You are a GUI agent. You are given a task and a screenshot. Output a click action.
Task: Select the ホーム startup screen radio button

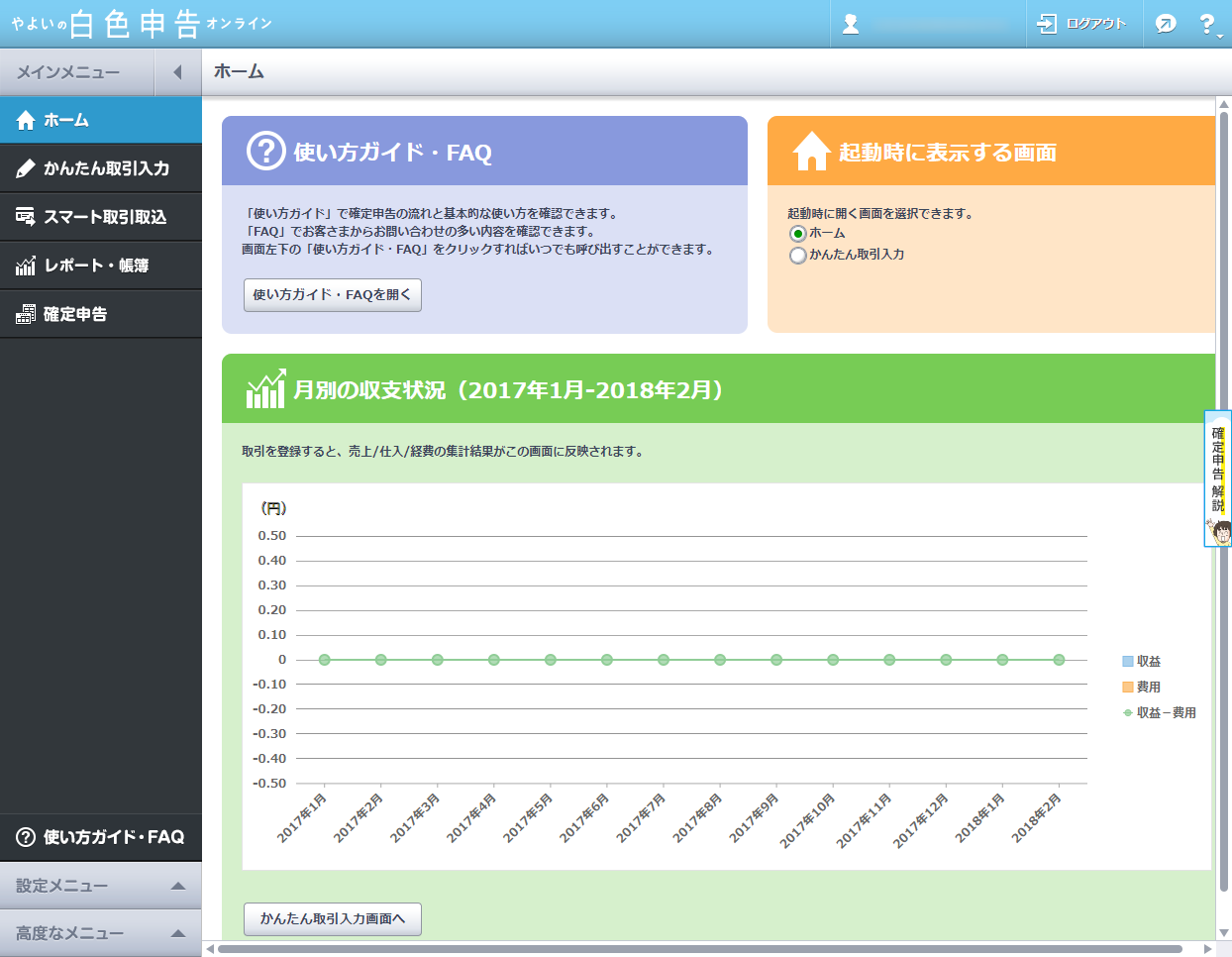pyautogui.click(x=797, y=234)
